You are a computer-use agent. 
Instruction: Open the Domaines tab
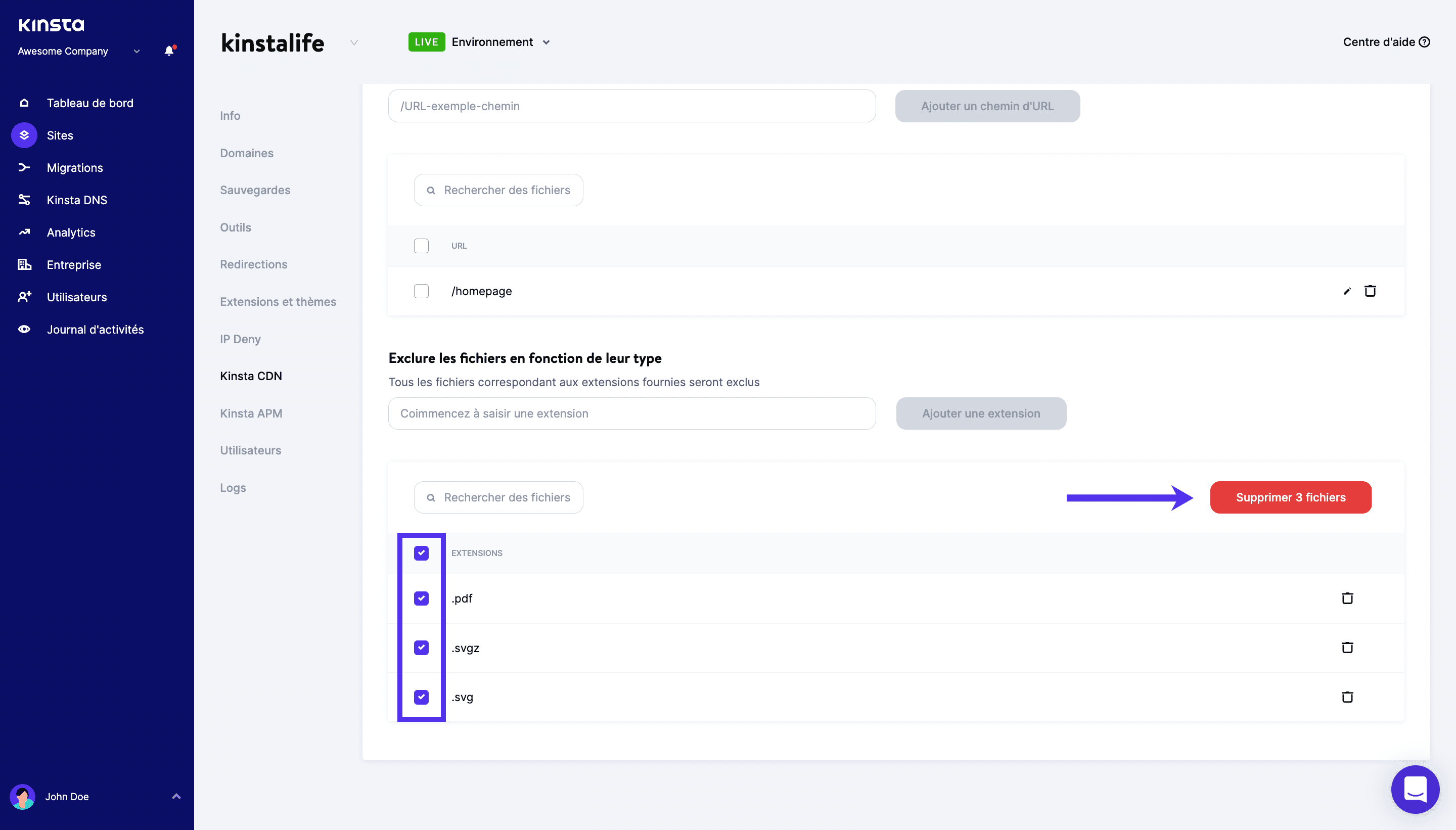pyautogui.click(x=247, y=153)
